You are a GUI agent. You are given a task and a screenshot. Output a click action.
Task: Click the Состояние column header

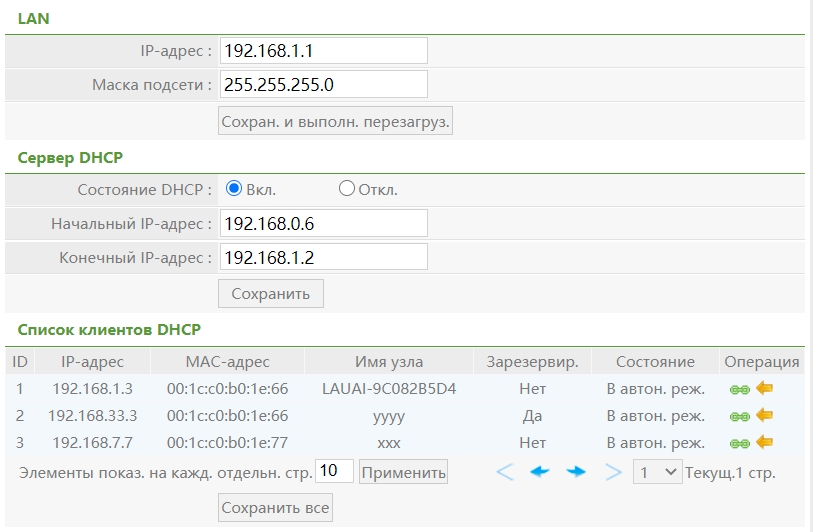655,361
